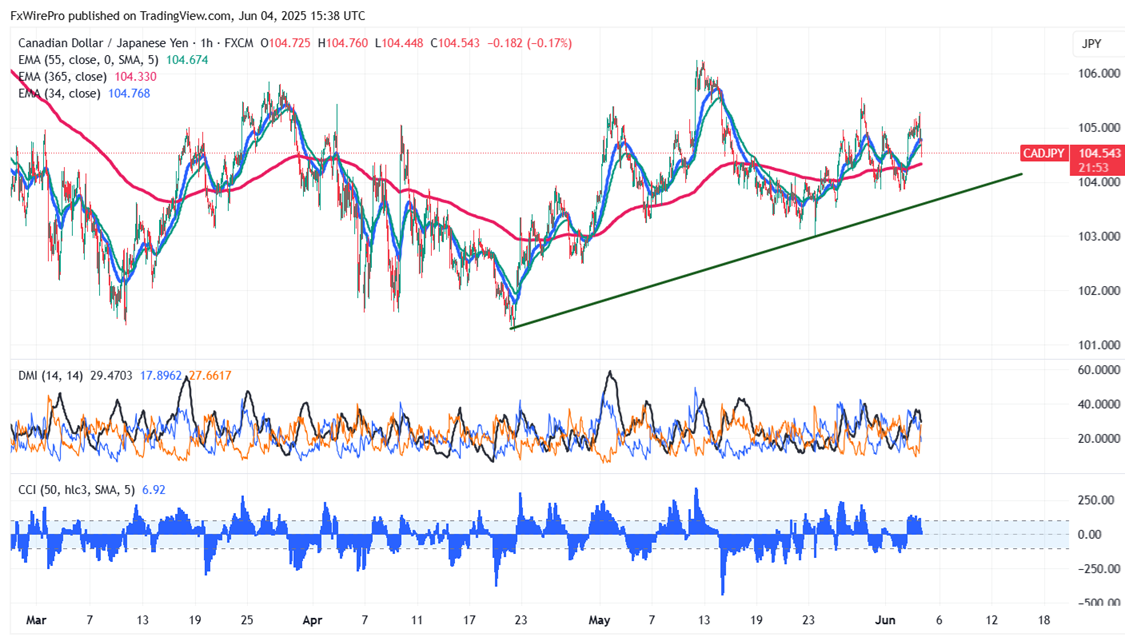Click the DMI blue value 17.8962

(161, 375)
